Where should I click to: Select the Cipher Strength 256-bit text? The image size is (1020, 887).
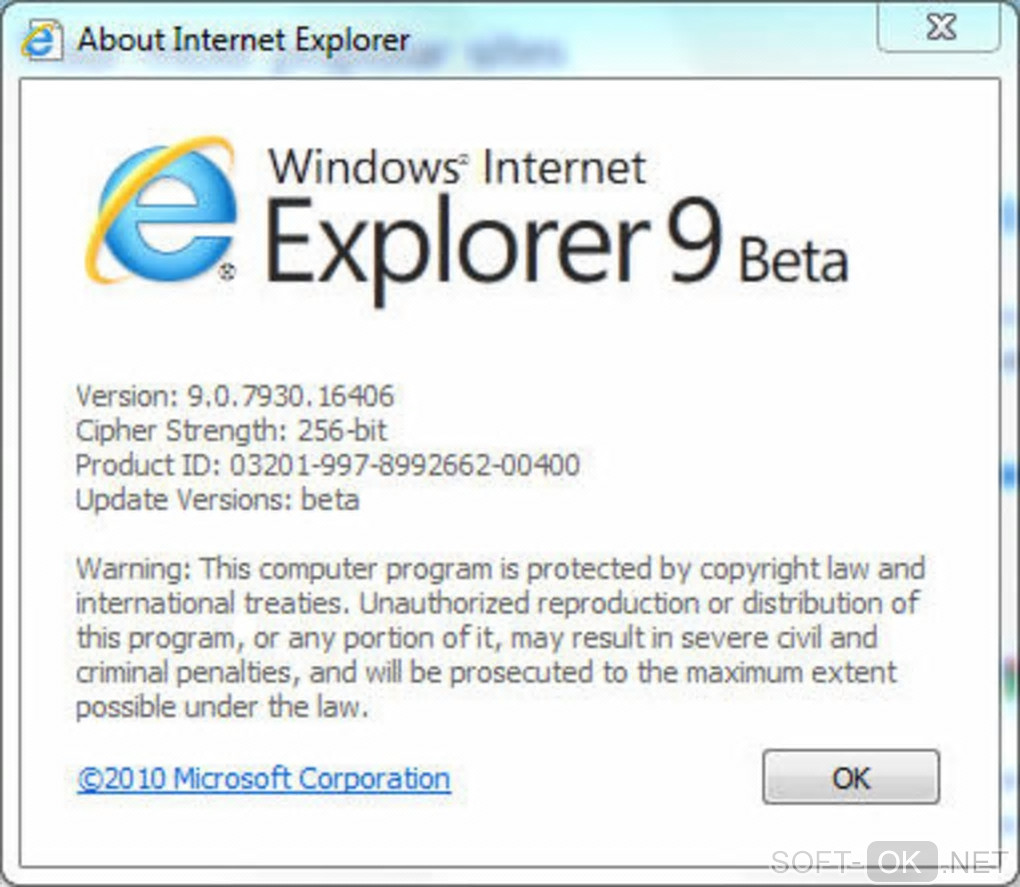[x=231, y=430]
